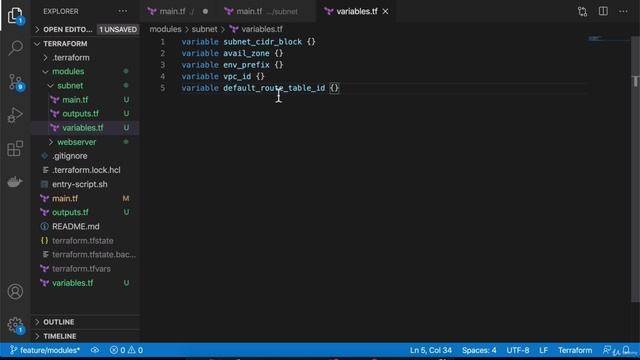Open terraform.tfvars file
The image size is (640, 360).
[x=81, y=269]
